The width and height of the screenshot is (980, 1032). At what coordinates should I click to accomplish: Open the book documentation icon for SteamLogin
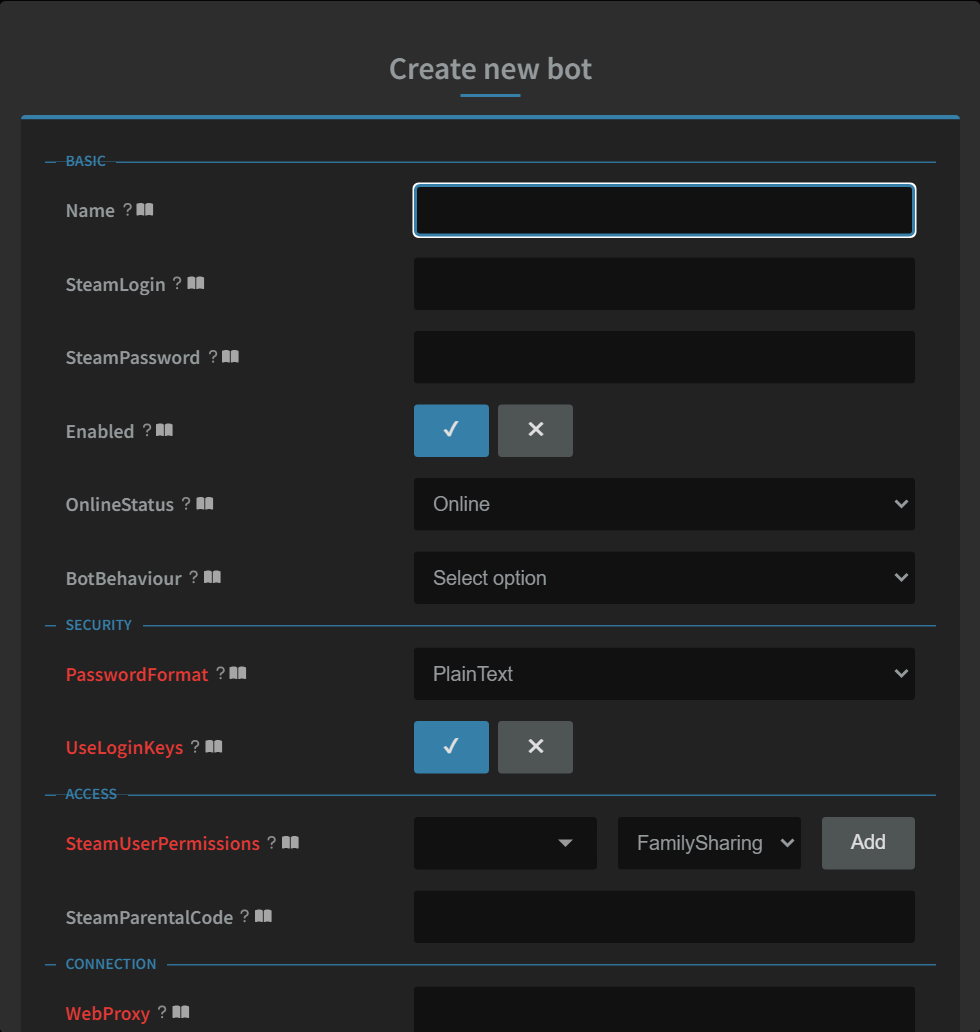tap(195, 283)
